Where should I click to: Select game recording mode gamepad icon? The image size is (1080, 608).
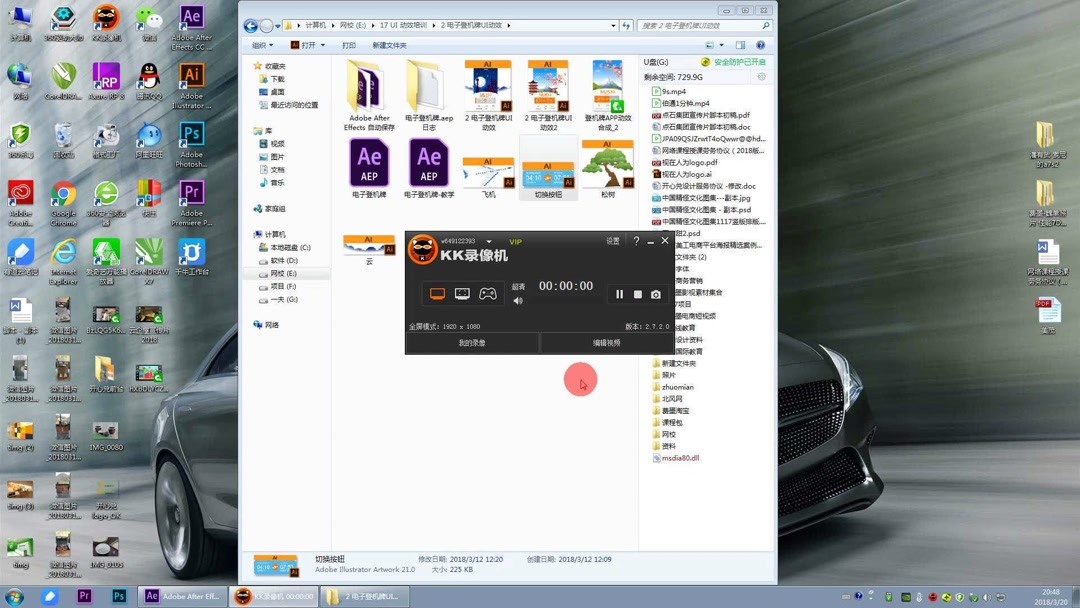click(x=488, y=293)
